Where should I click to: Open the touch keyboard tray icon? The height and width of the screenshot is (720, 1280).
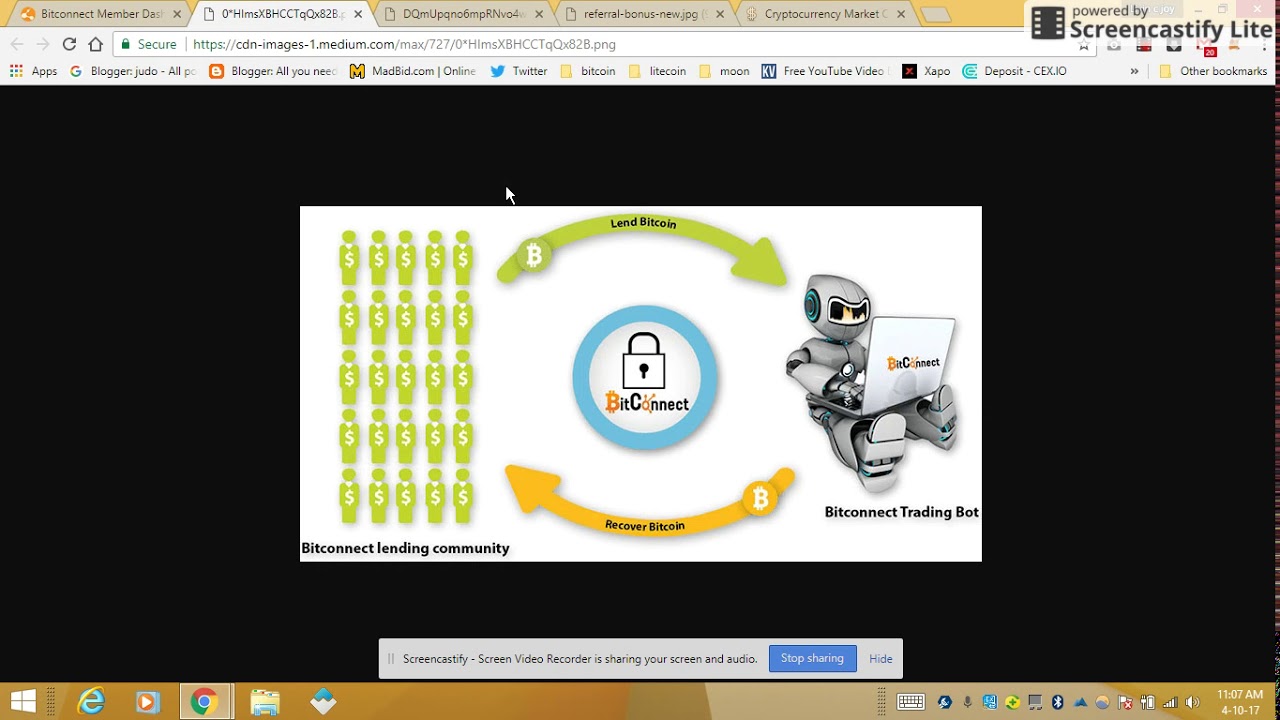point(911,702)
